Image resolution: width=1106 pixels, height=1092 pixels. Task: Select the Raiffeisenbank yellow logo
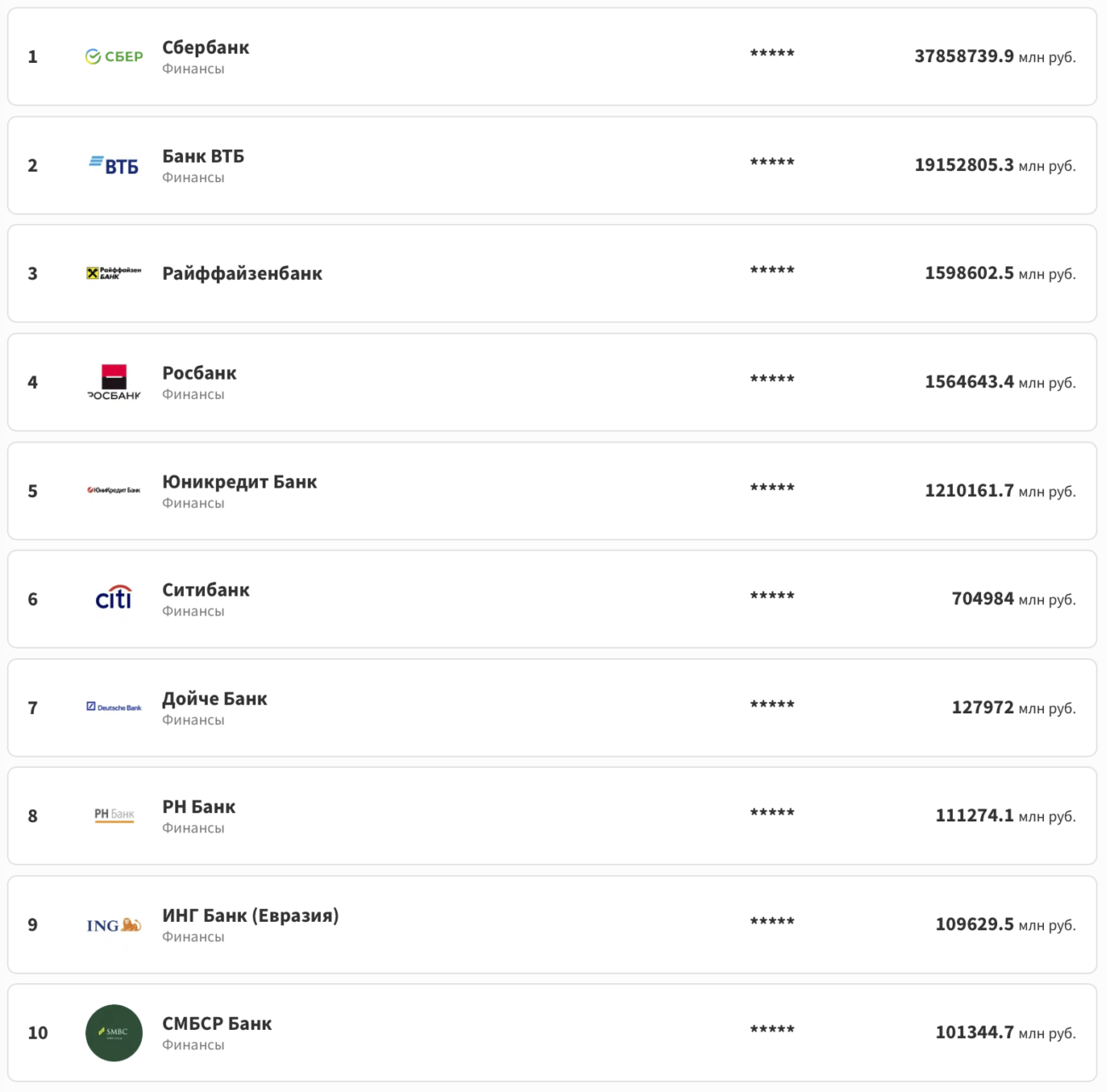114,273
